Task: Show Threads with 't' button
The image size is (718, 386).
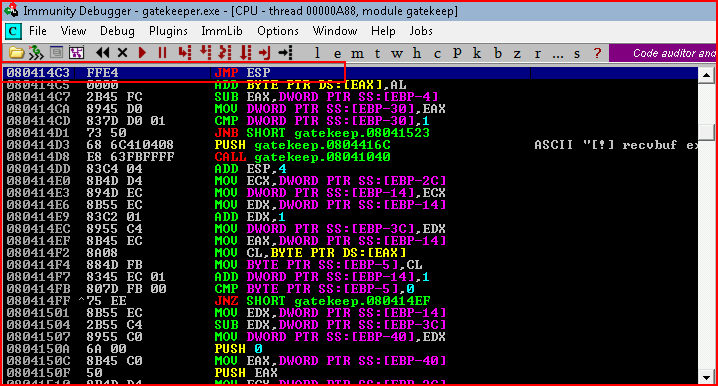Action: (x=377, y=54)
